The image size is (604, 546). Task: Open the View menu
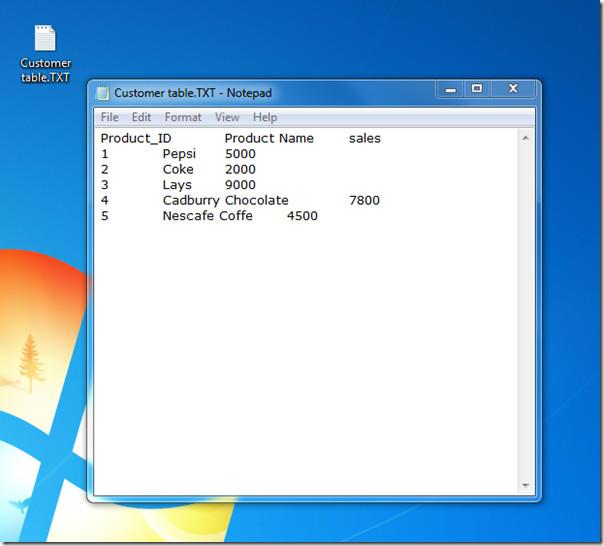click(227, 117)
